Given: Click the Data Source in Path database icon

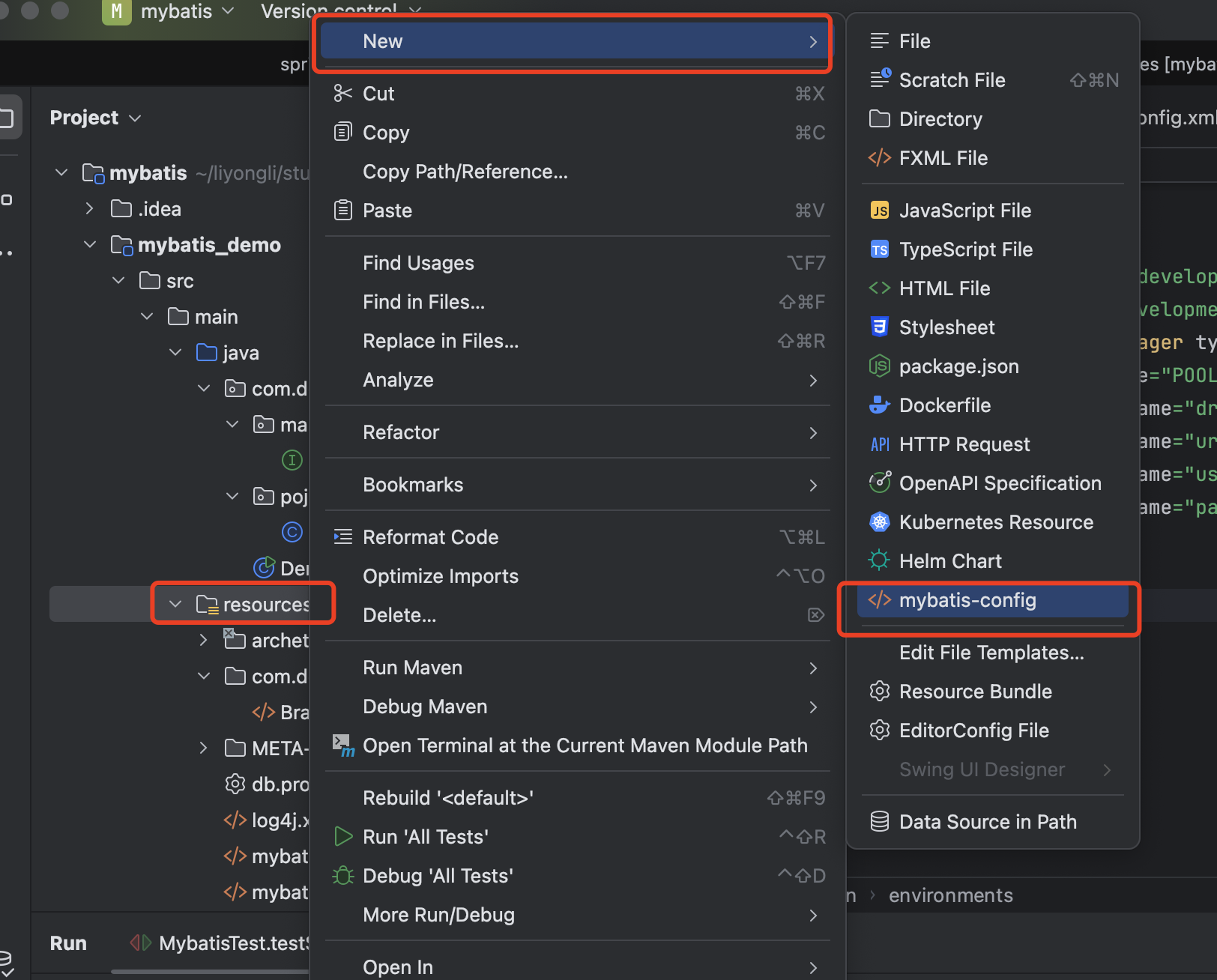Looking at the screenshot, I should click(880, 821).
